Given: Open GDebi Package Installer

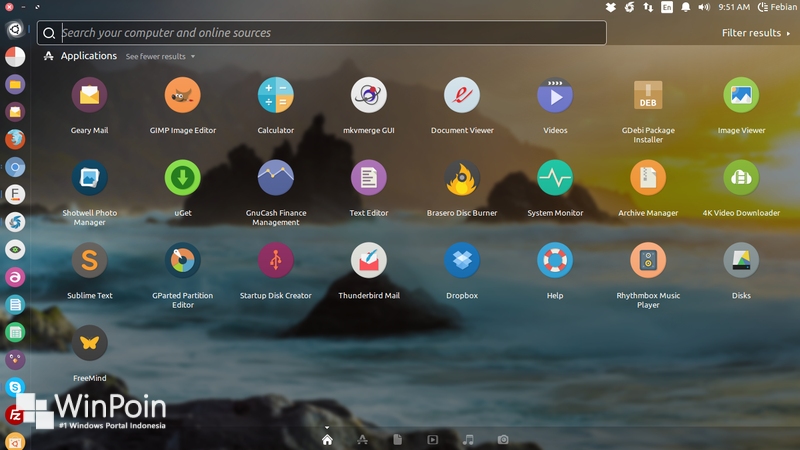Looking at the screenshot, I should (648, 95).
